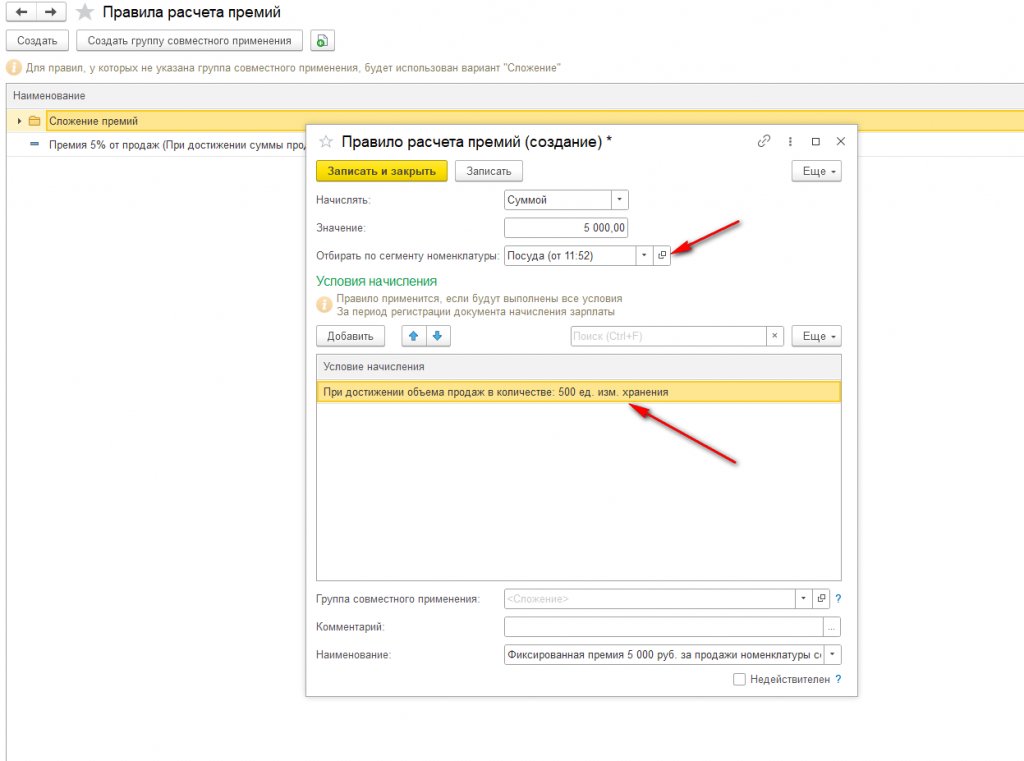Close the Правило расчета премий dialog
This screenshot has height=761, width=1024.
840,141
